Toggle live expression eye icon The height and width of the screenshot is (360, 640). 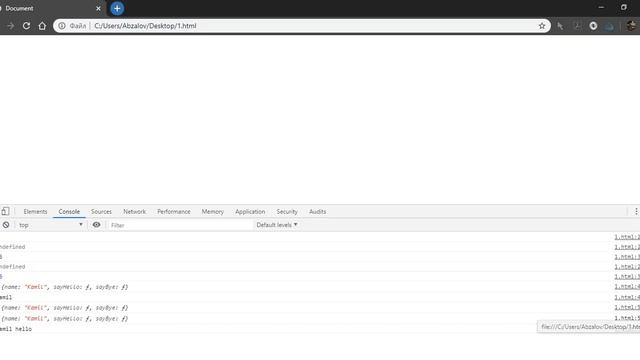coord(96,224)
